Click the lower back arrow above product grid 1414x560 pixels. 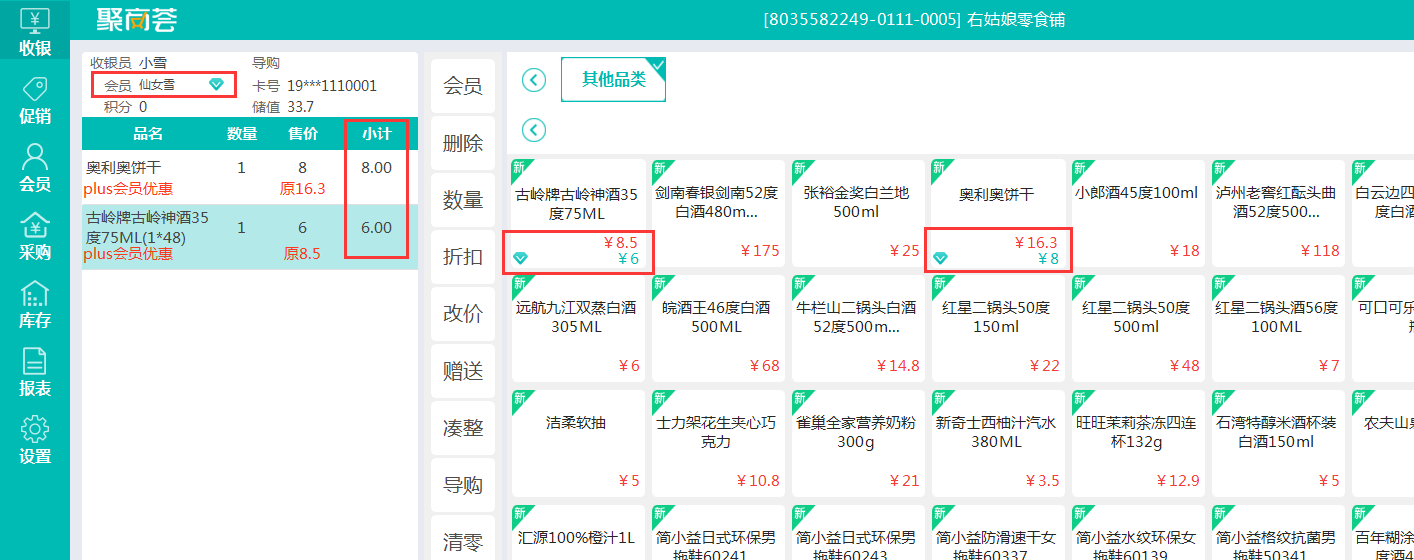click(x=534, y=130)
